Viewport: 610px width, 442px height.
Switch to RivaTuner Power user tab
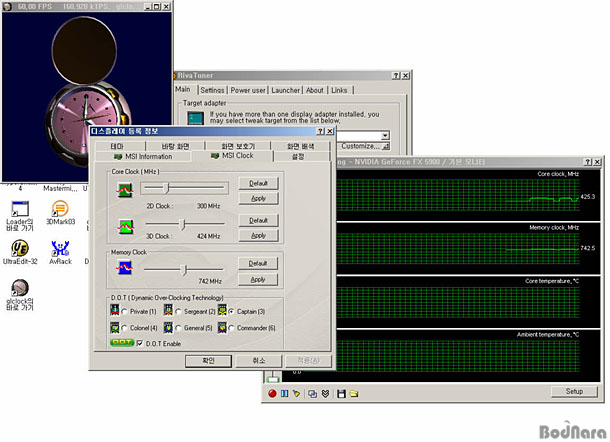(248, 90)
